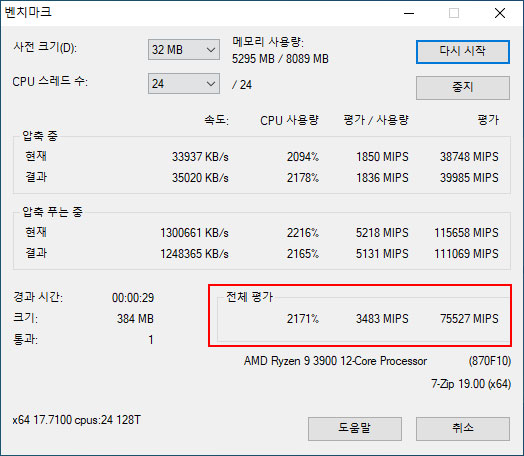Cancel with the 취소 button
Screen dimensions: 524x456
click(x=463, y=429)
